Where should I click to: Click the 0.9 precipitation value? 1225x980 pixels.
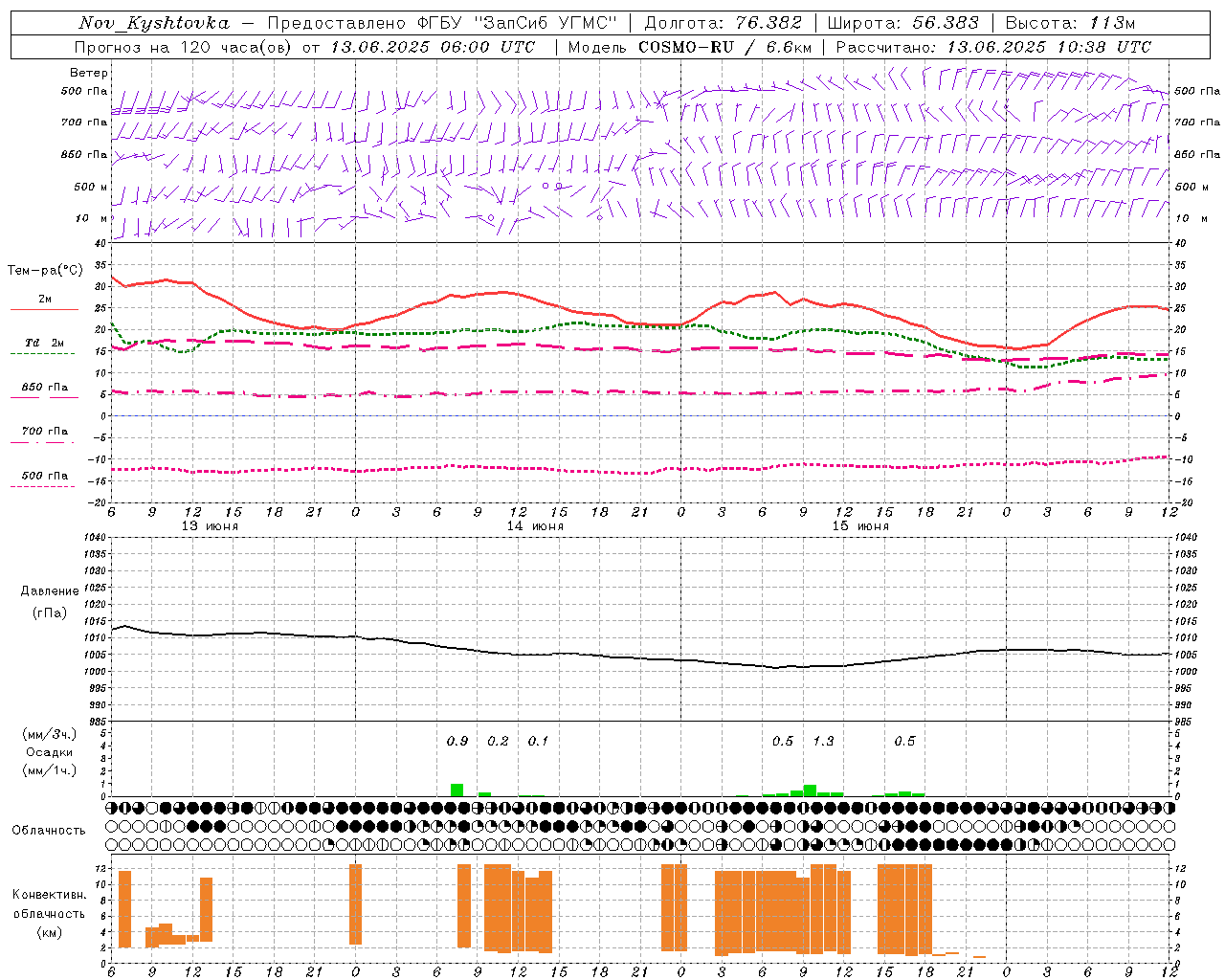click(457, 742)
